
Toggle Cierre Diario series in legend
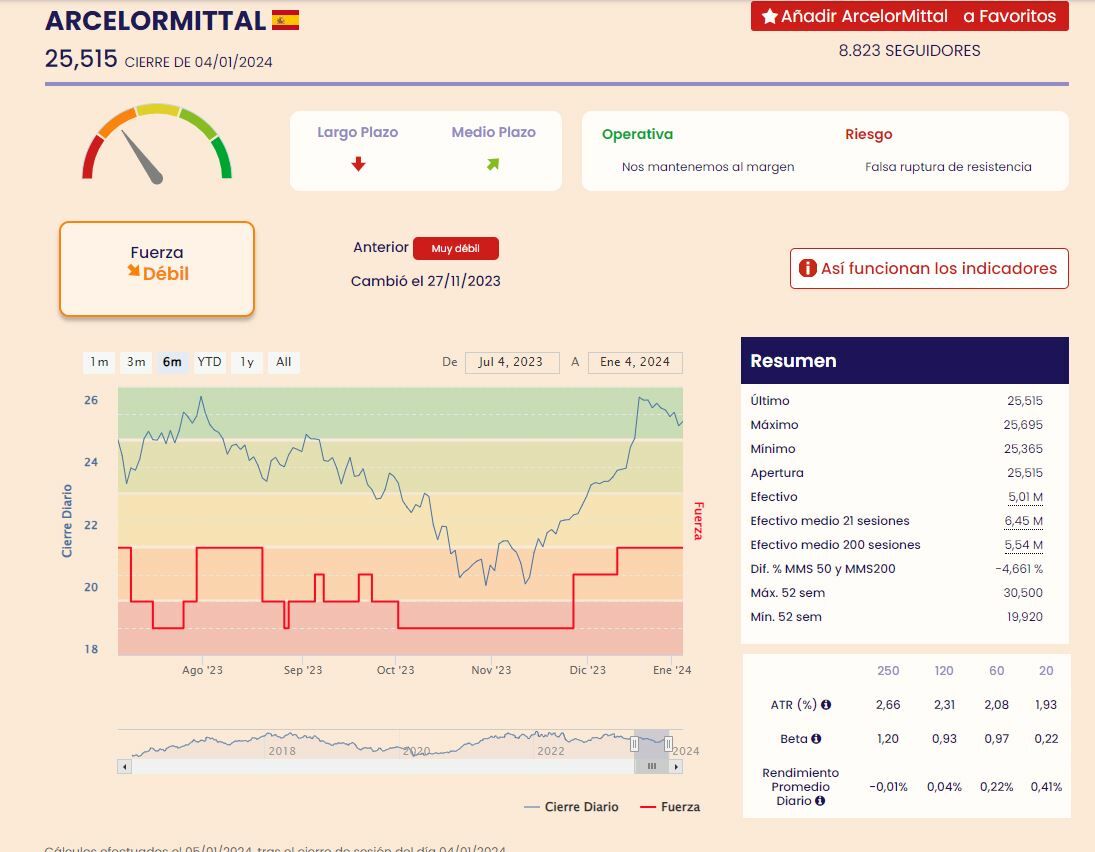click(571, 807)
